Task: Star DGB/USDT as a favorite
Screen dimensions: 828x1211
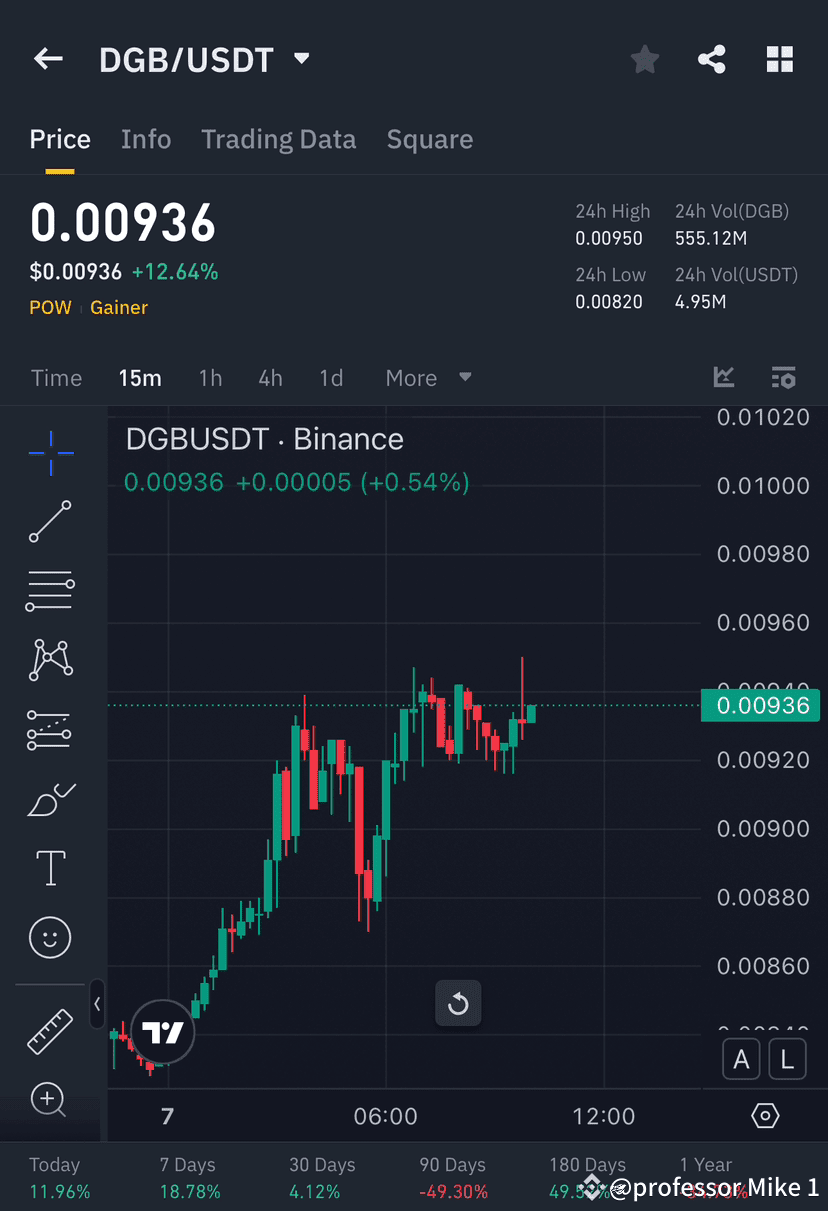Action: click(x=644, y=59)
